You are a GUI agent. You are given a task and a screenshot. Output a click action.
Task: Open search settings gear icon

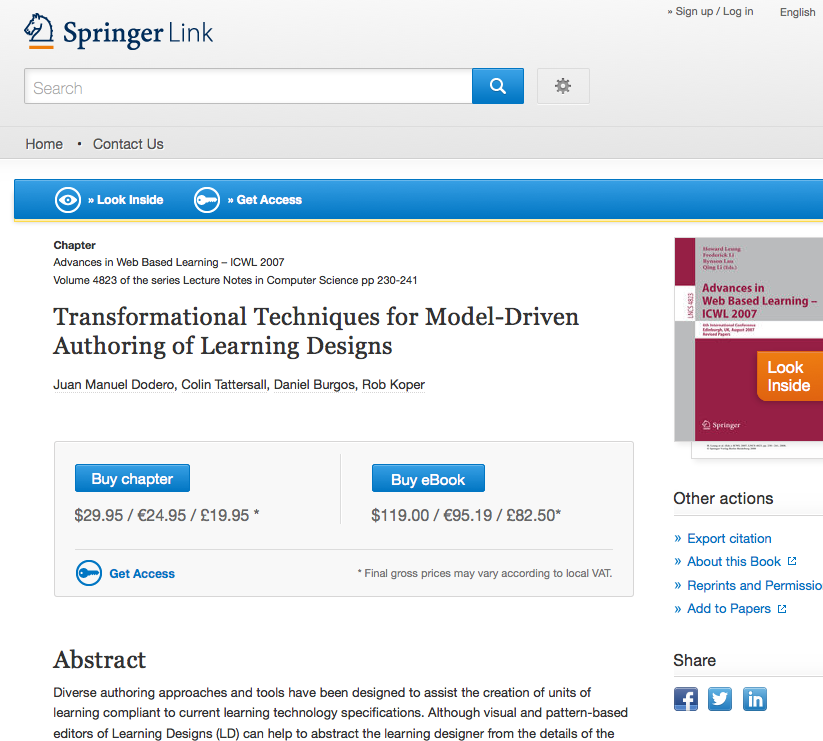click(x=563, y=87)
